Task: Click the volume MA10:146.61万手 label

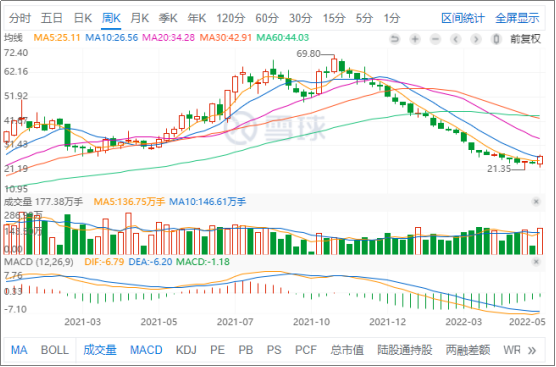Action: 207,202
